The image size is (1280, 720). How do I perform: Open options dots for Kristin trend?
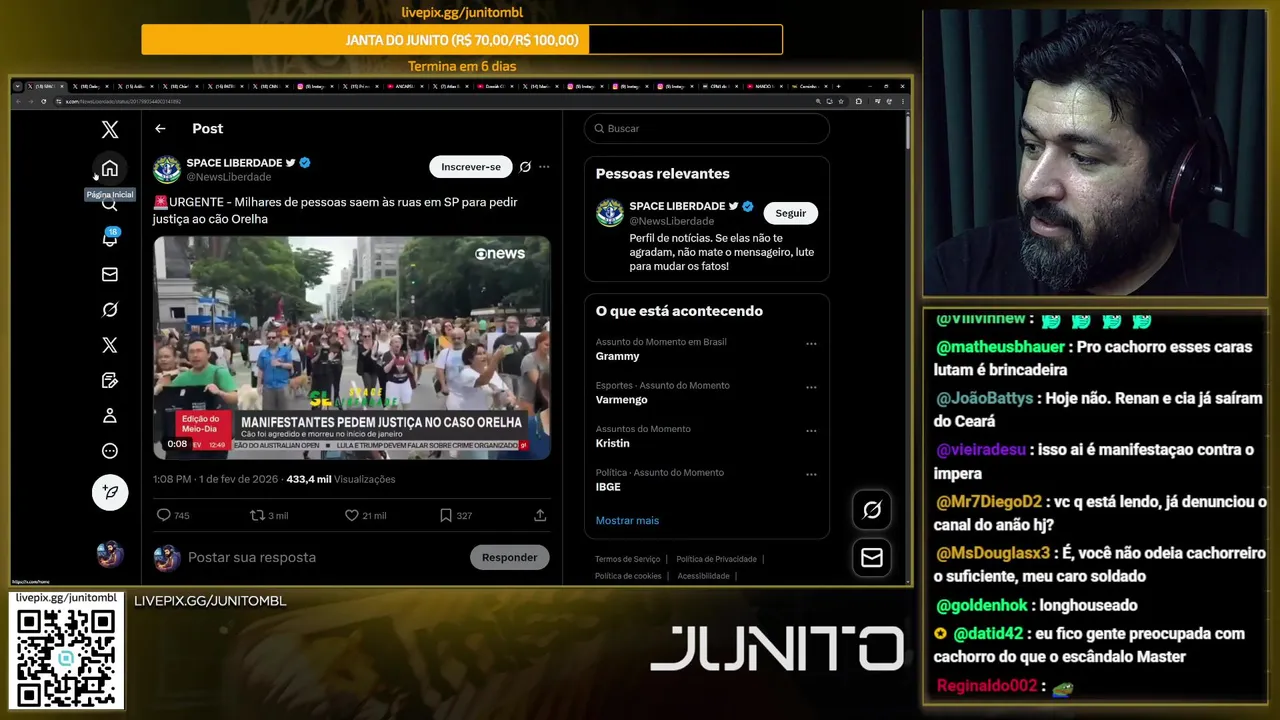point(811,430)
